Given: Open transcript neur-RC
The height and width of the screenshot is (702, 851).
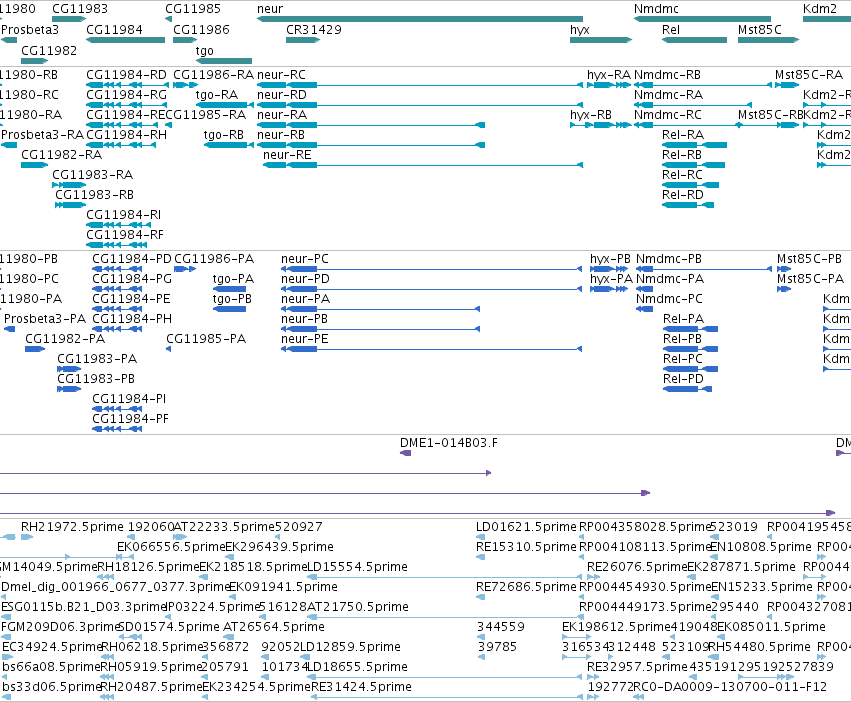Looking at the screenshot, I should [281, 74].
